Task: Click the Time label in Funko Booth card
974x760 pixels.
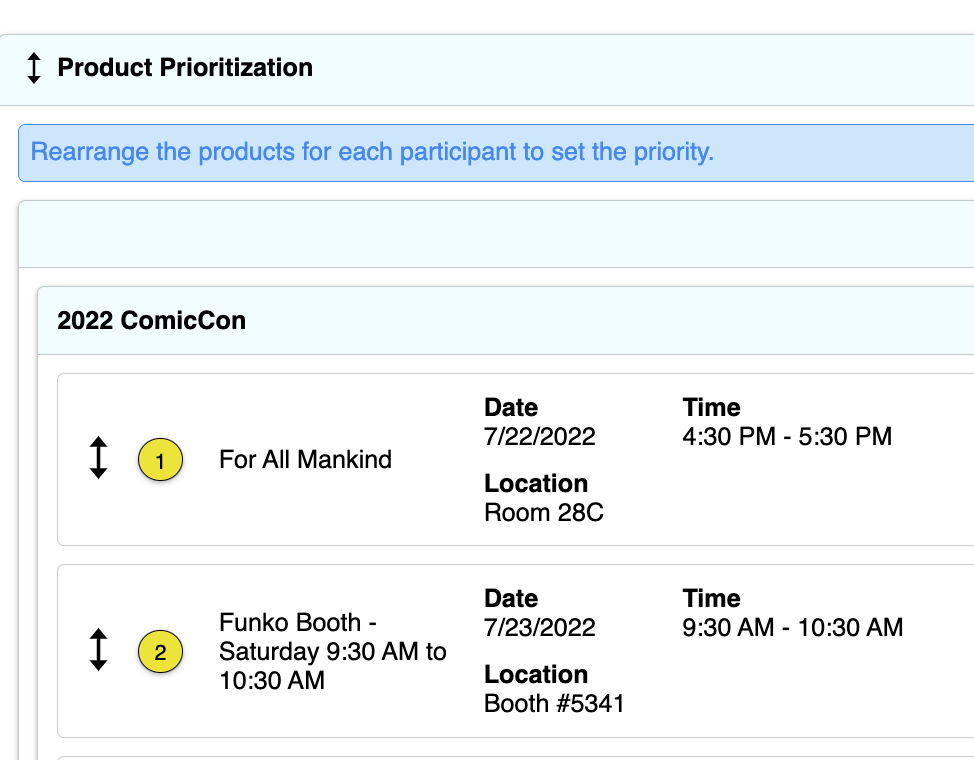Action: 711,598
